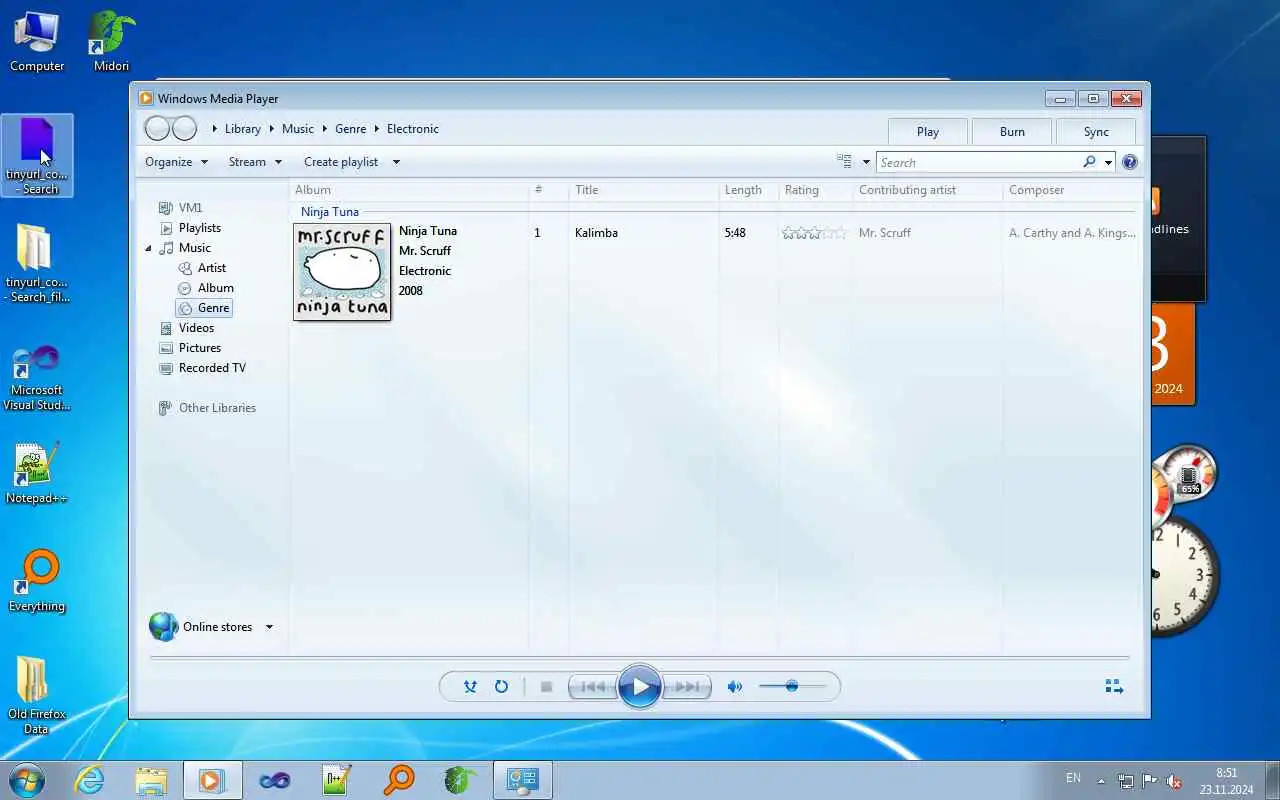Open Notepad++ from the taskbar
Viewport: 1280px width, 800px height.
tap(336, 780)
